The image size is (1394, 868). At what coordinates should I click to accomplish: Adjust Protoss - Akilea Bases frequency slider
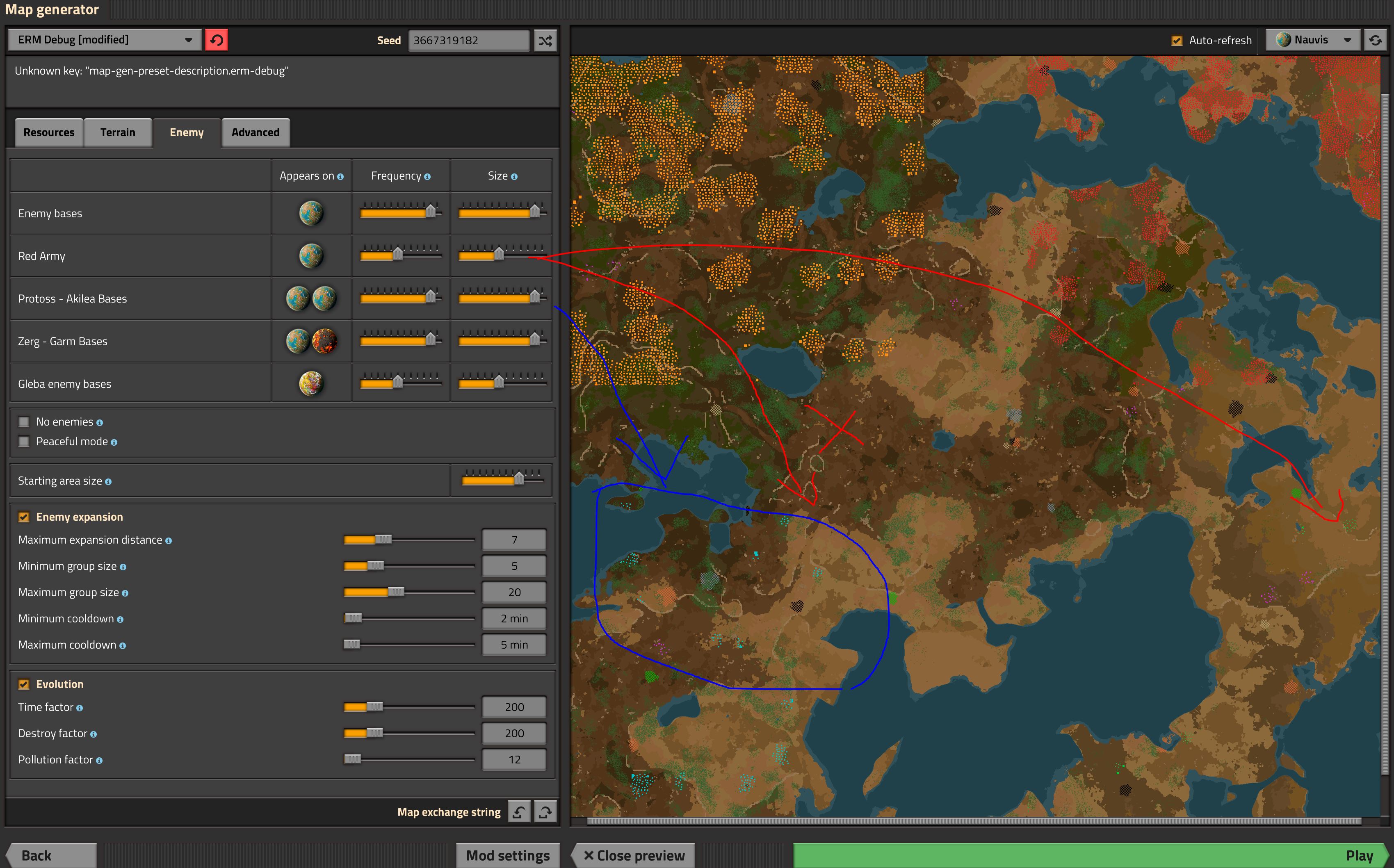tap(401, 297)
